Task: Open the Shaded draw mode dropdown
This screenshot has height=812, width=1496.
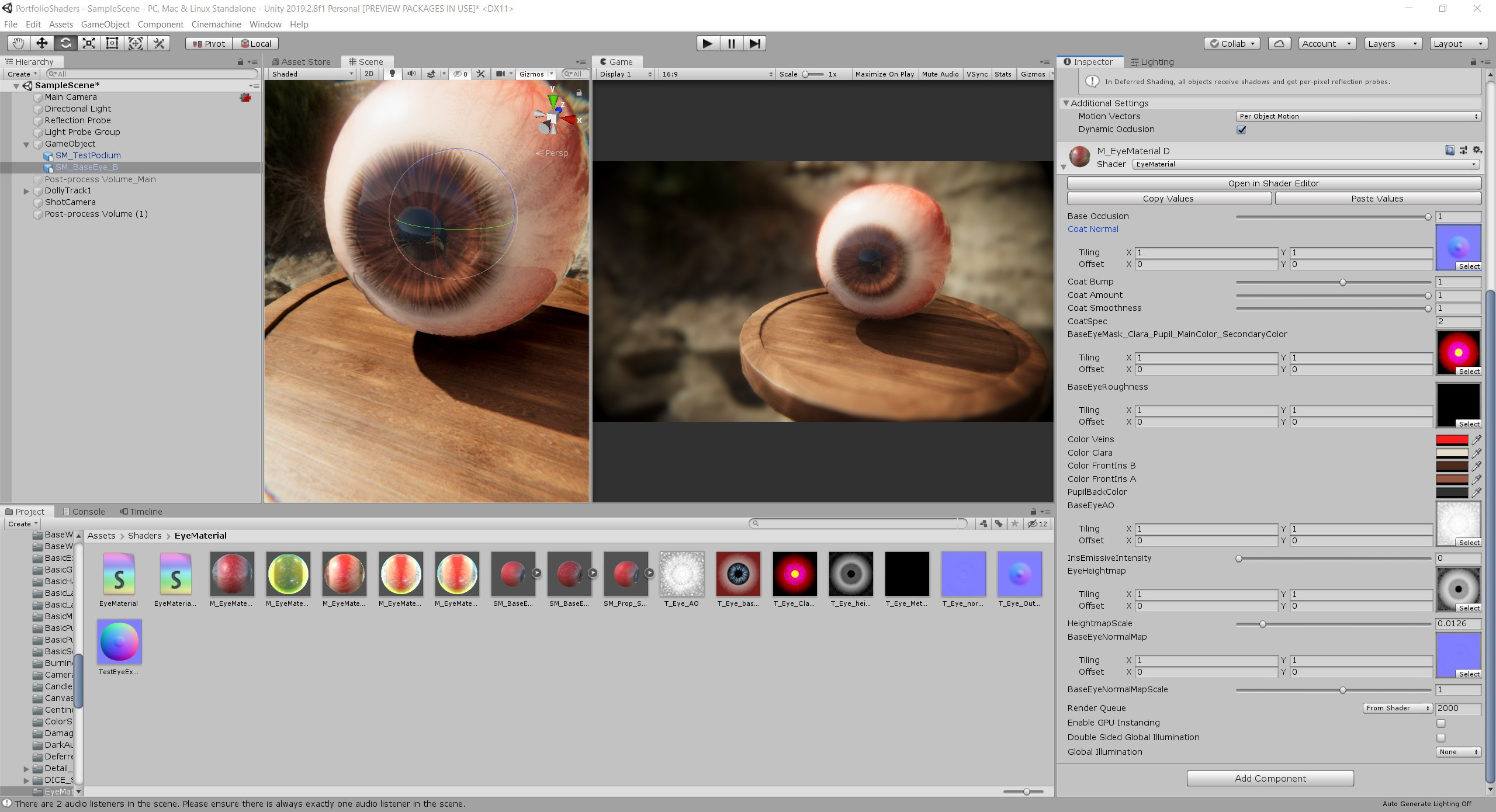Action: pos(310,74)
